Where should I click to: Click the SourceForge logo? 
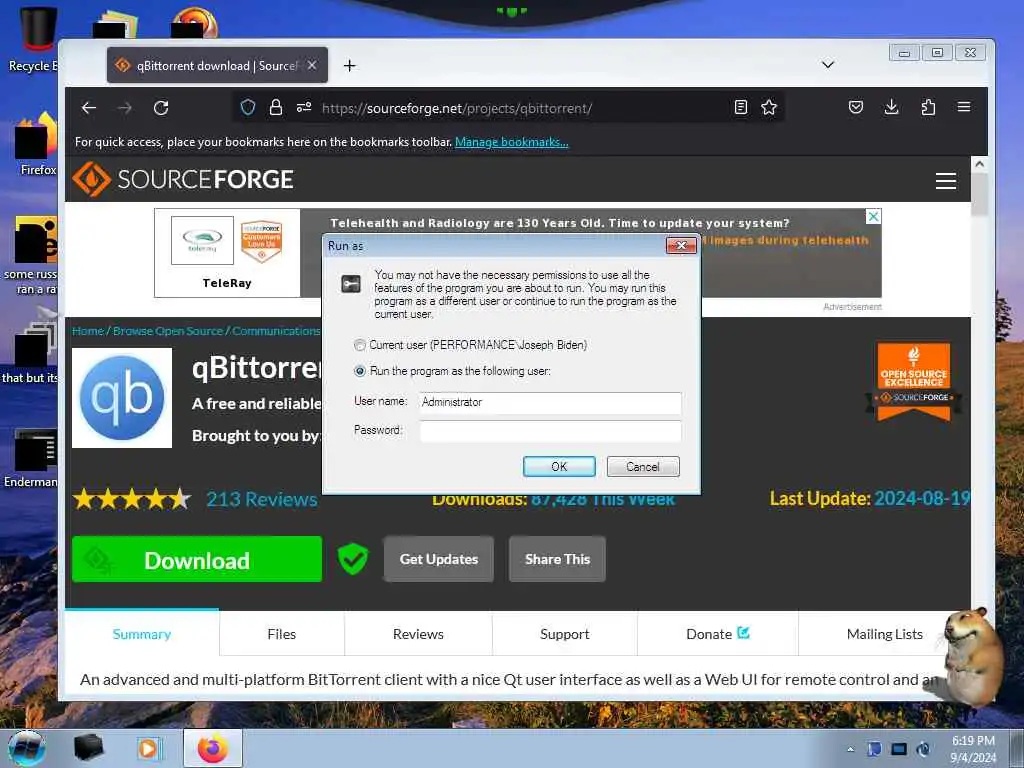pyautogui.click(x=183, y=179)
